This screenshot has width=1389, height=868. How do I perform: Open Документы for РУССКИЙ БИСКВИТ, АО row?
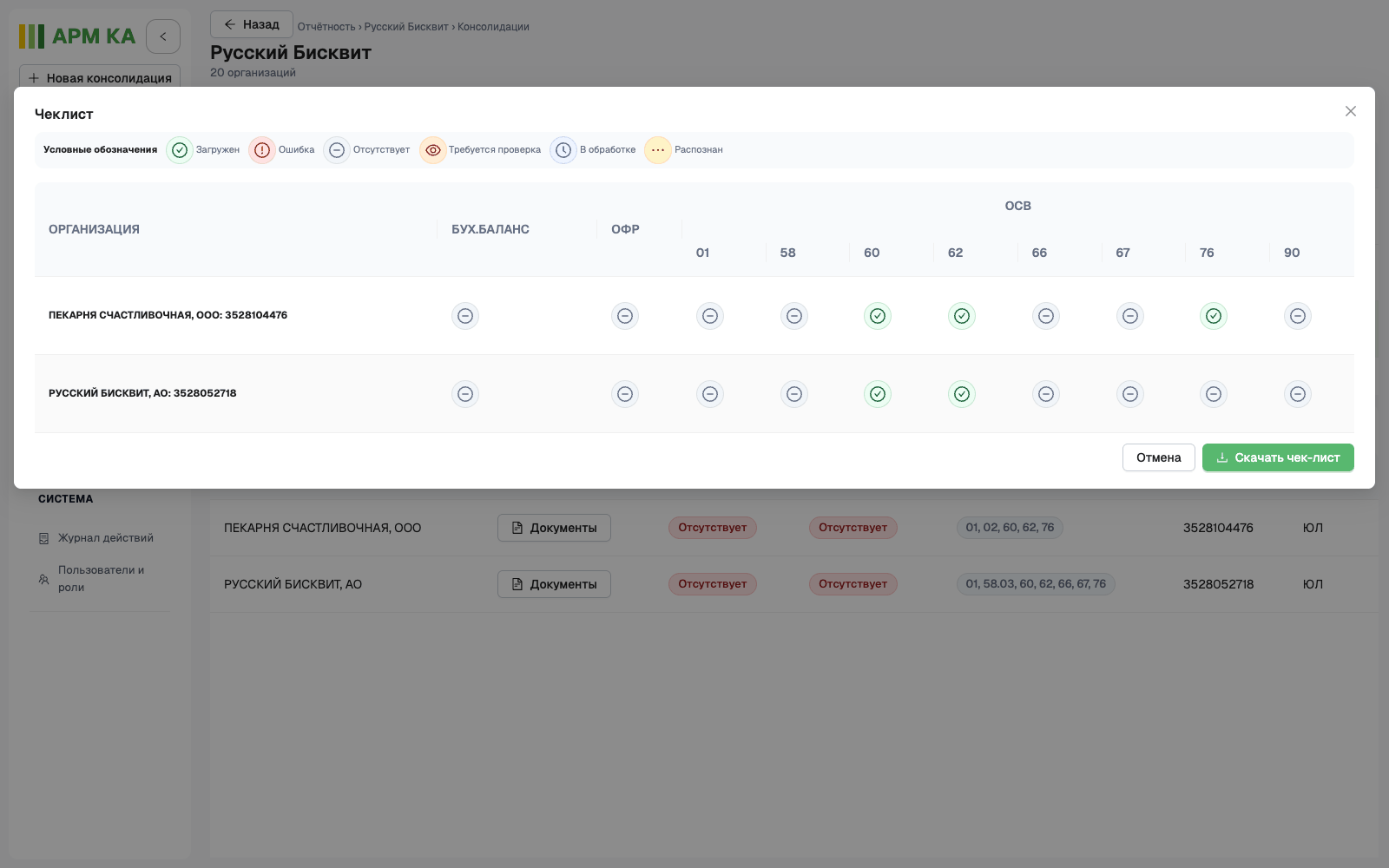[554, 584]
